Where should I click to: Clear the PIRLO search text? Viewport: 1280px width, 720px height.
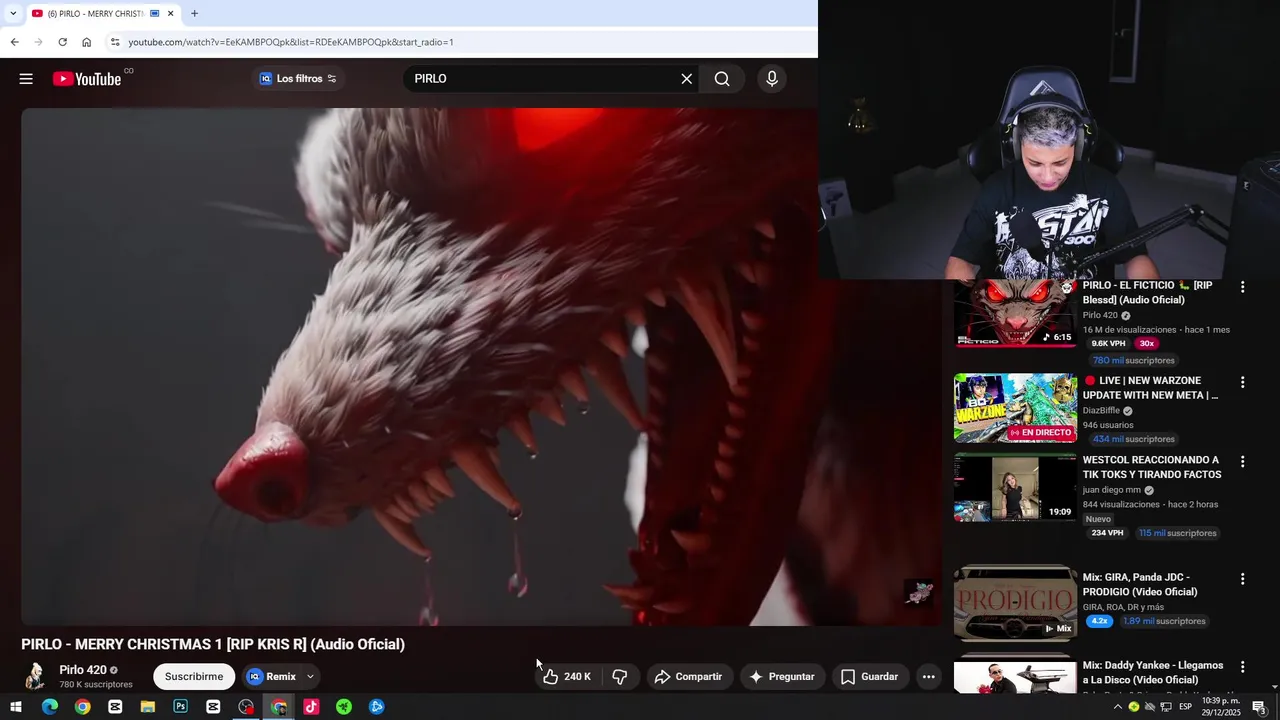(x=687, y=79)
